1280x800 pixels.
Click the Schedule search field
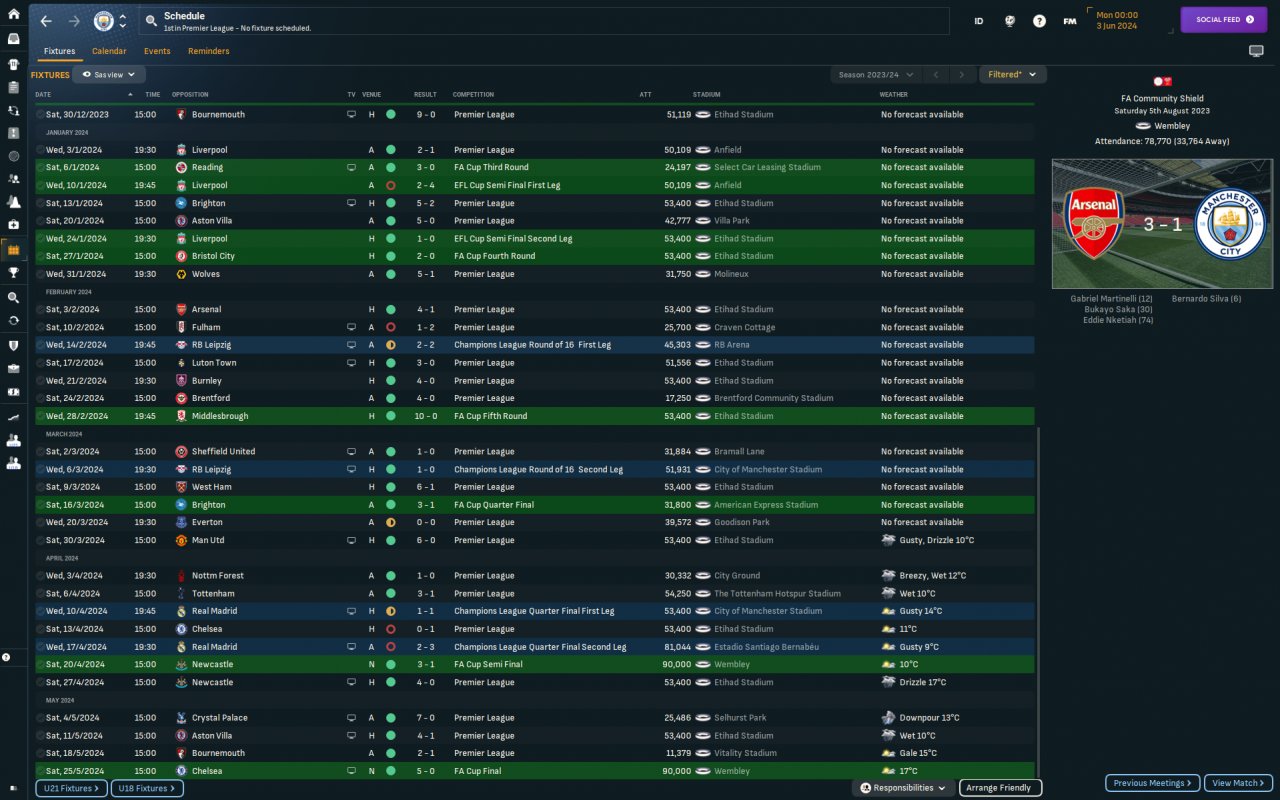click(x=544, y=21)
